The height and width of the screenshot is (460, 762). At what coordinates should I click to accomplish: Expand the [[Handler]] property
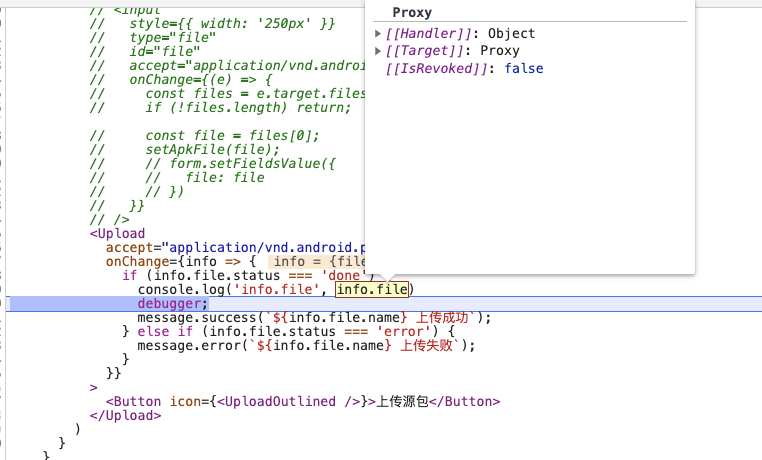pos(378,34)
